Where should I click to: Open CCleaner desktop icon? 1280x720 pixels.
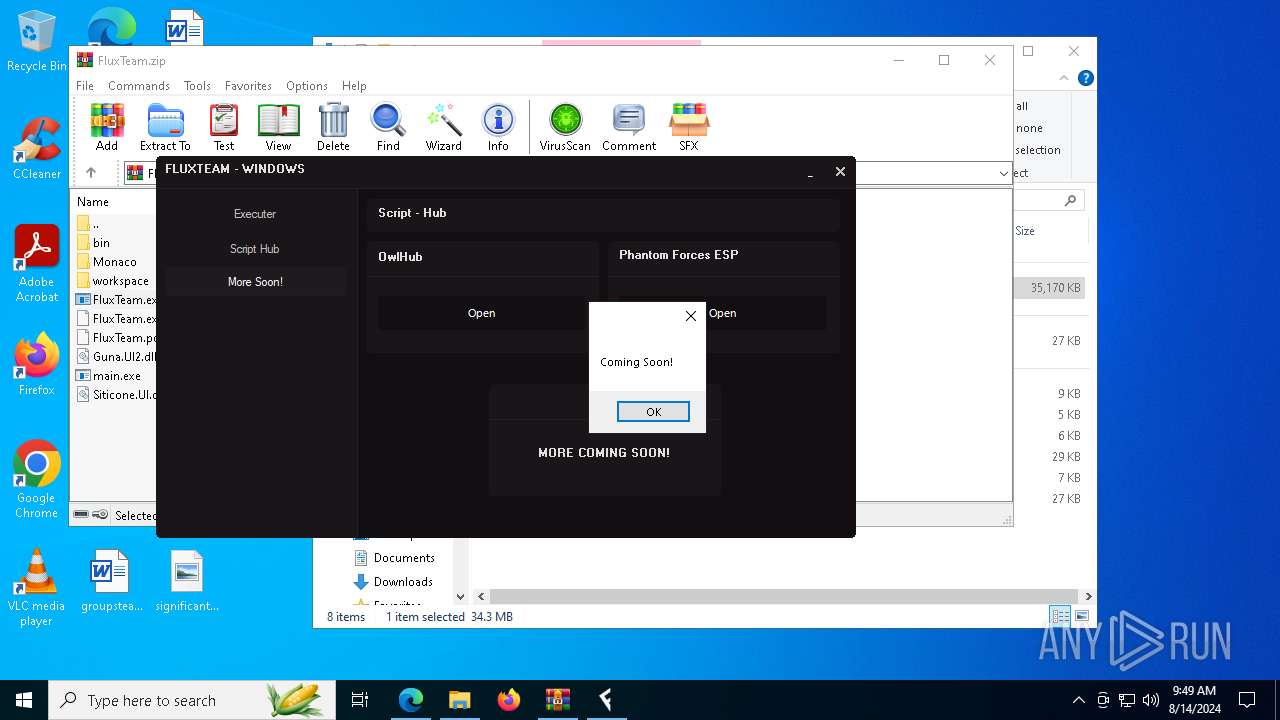coord(36,148)
